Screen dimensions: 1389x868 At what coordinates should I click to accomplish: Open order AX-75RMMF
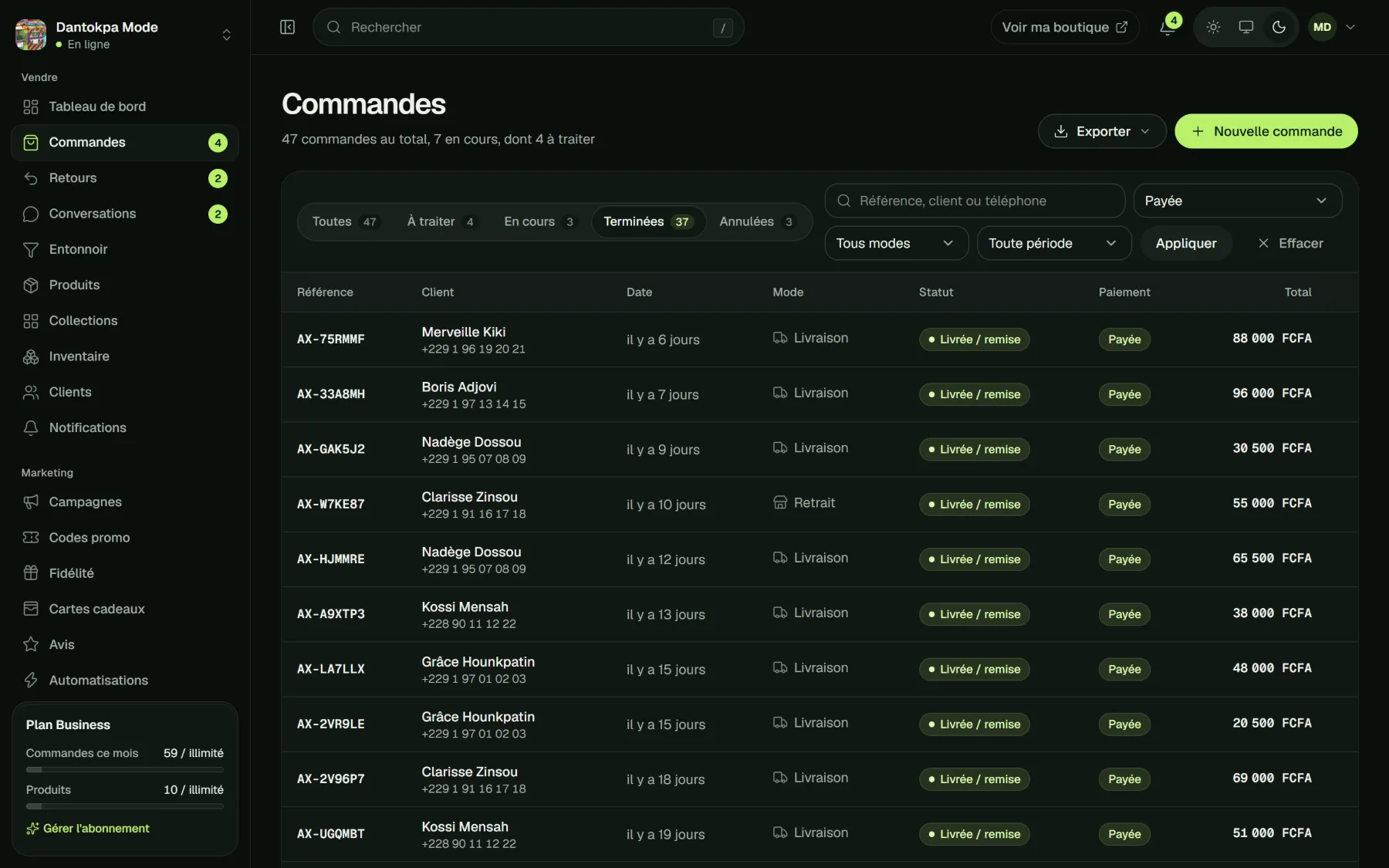pyautogui.click(x=331, y=339)
